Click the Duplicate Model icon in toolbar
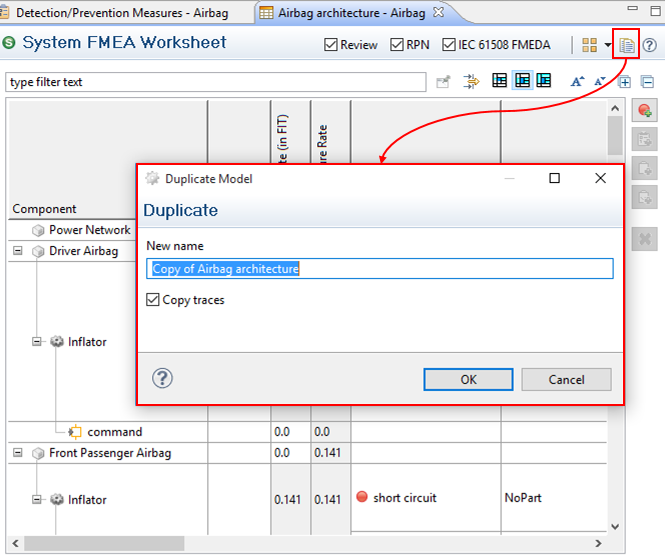 pyautogui.click(x=627, y=45)
